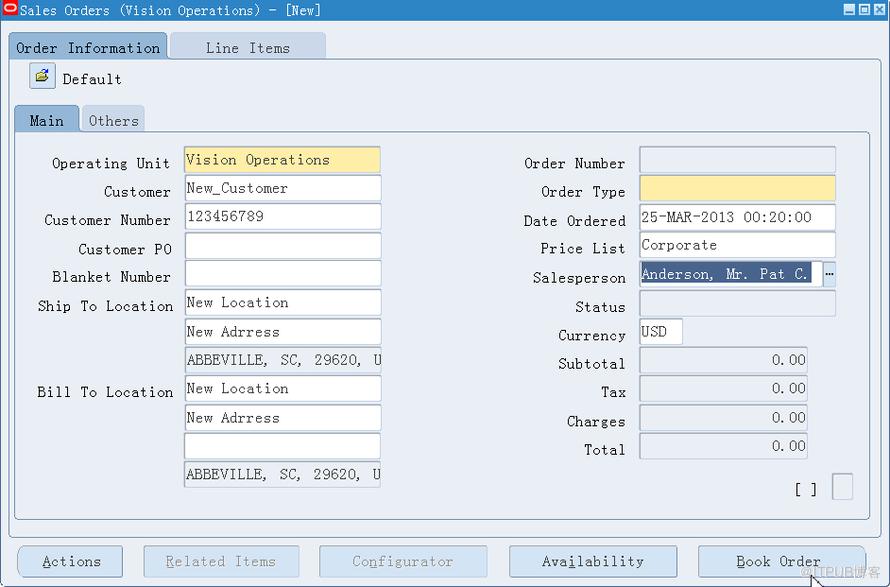Image resolution: width=890 pixels, height=587 pixels.
Task: Click Bill To address line field
Action: 283,418
